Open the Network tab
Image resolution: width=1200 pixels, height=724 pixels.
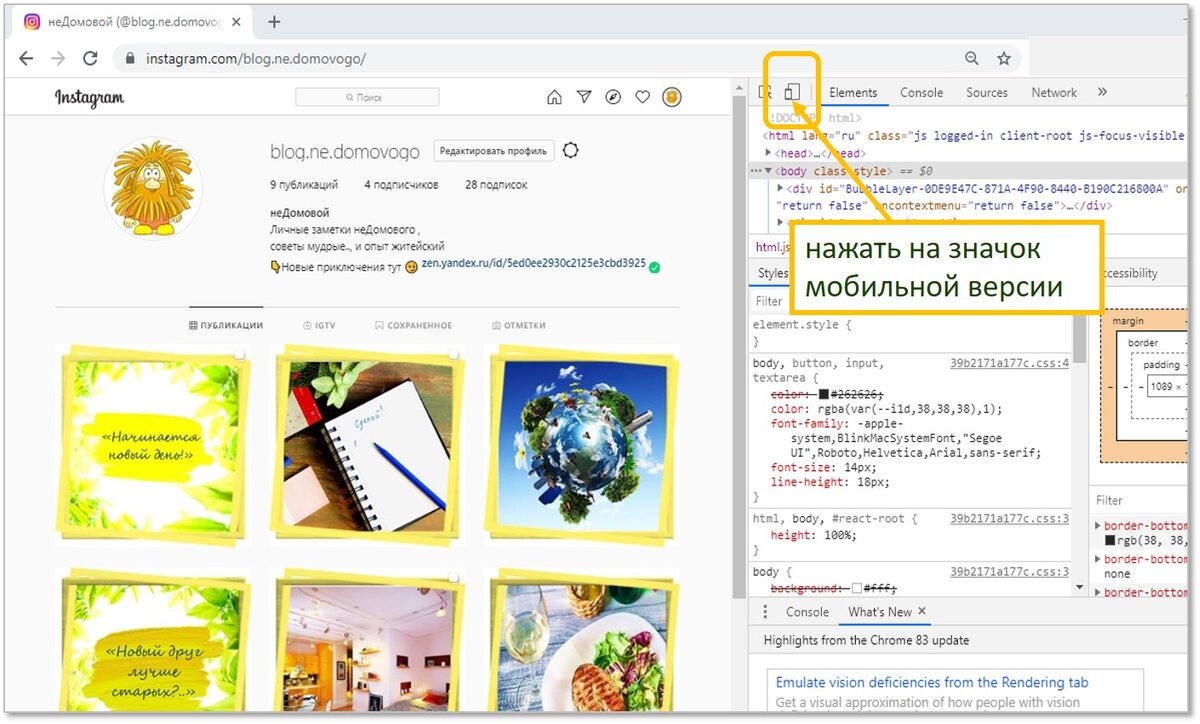pos(1054,92)
